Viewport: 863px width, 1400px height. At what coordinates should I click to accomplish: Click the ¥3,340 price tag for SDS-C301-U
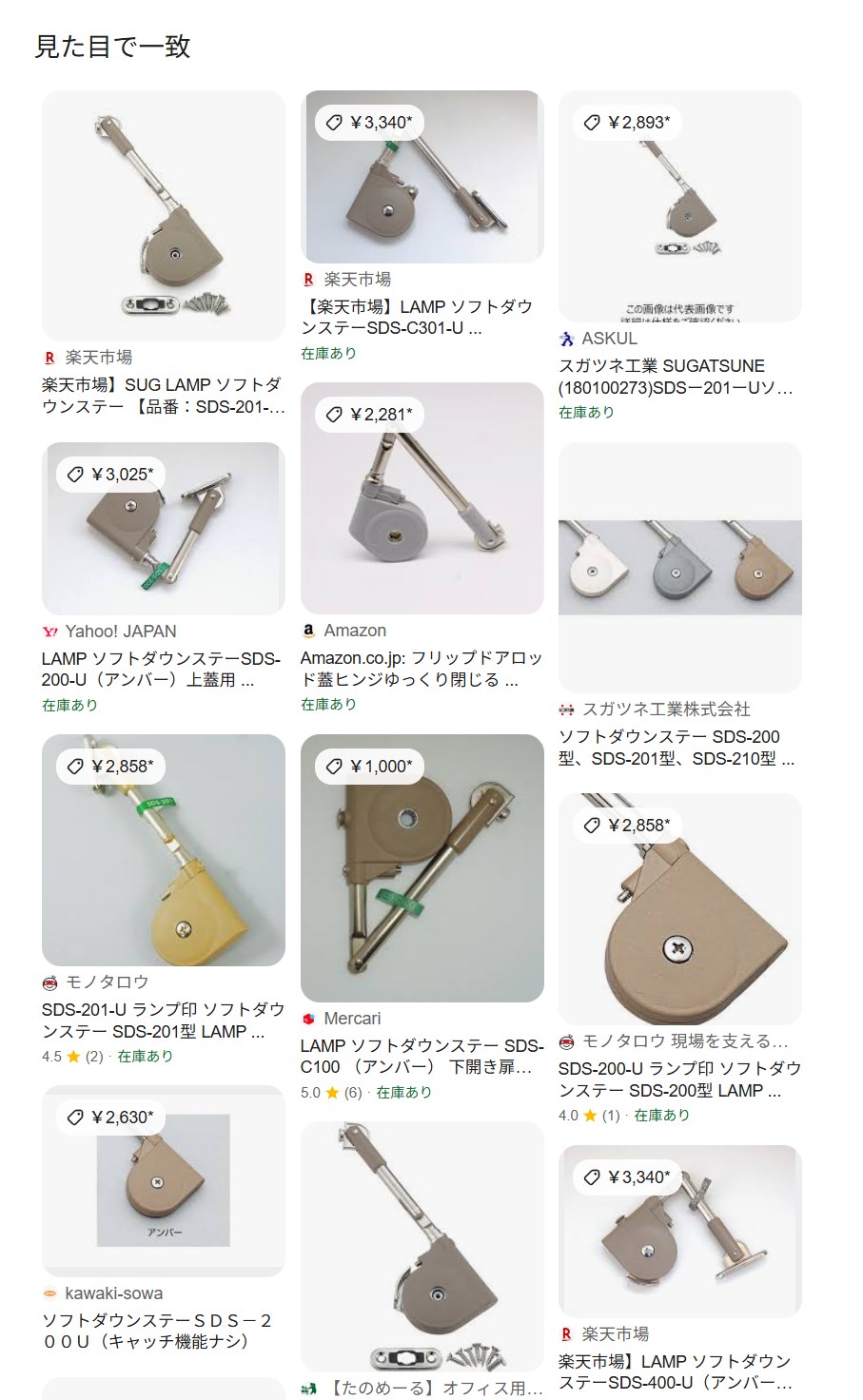tap(370, 122)
